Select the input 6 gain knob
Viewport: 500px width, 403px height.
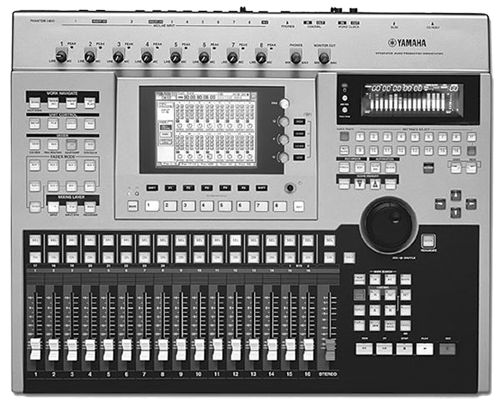204,57
